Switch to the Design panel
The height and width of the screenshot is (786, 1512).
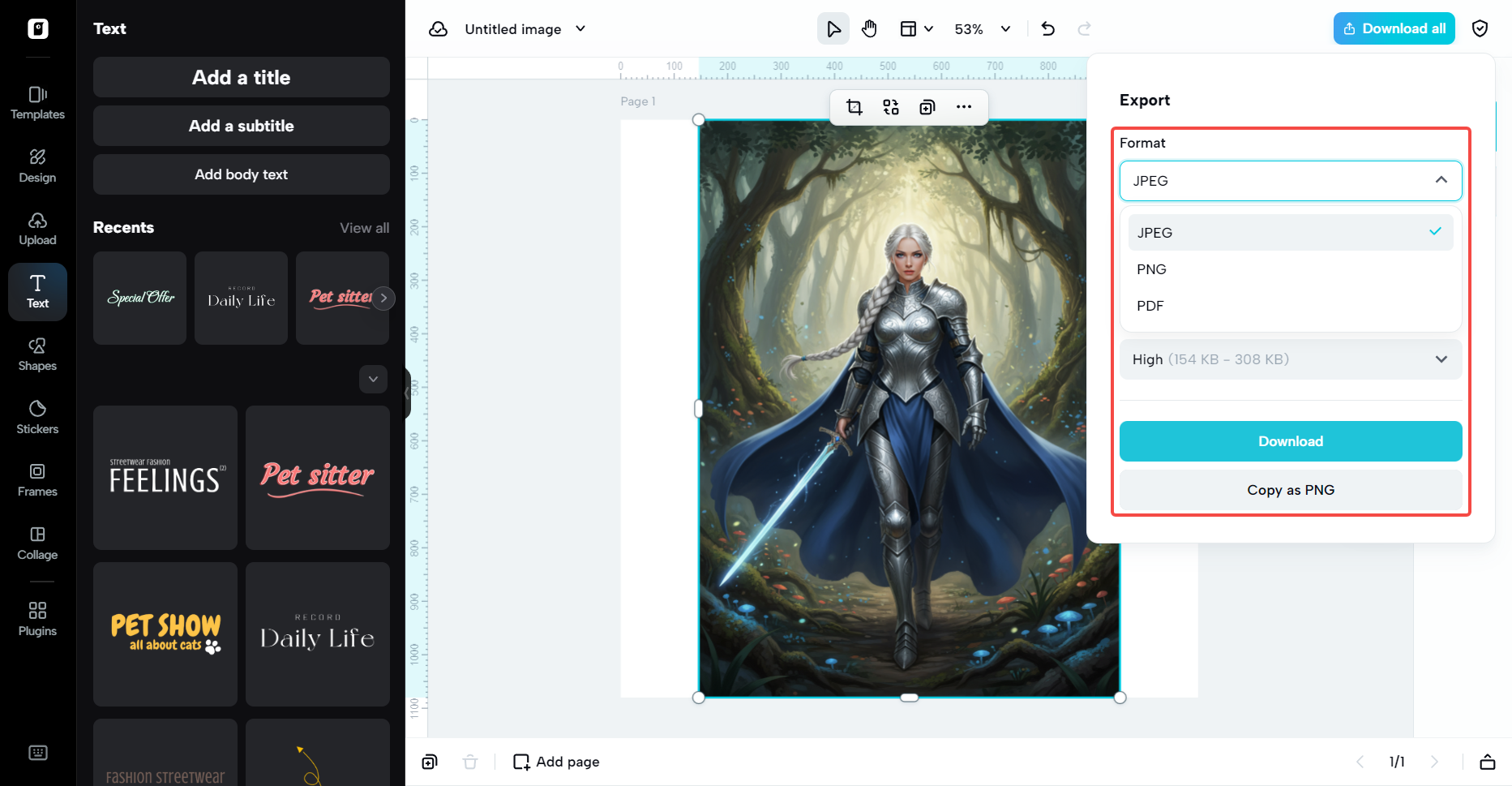click(x=36, y=165)
